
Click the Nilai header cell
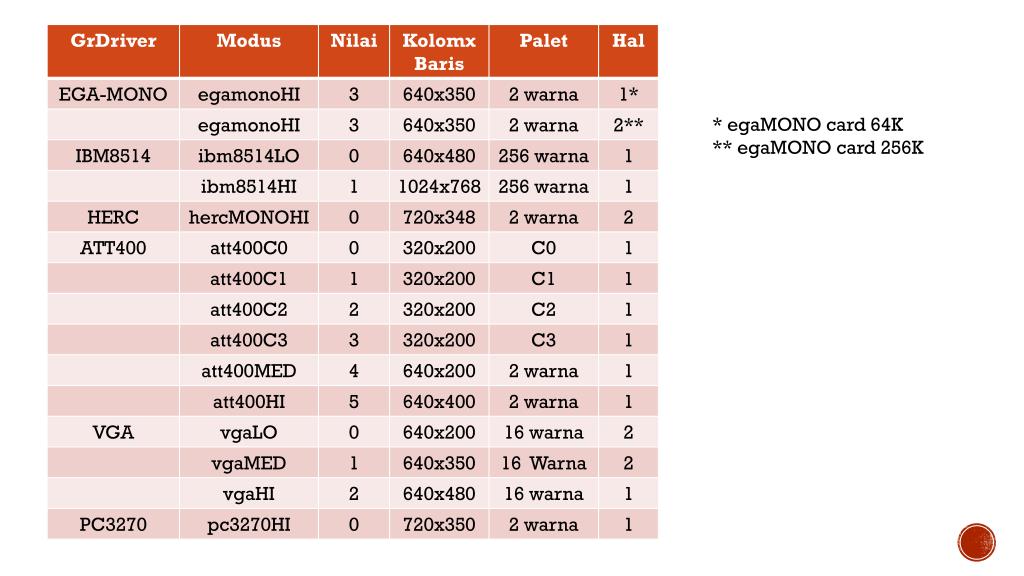tap(354, 52)
